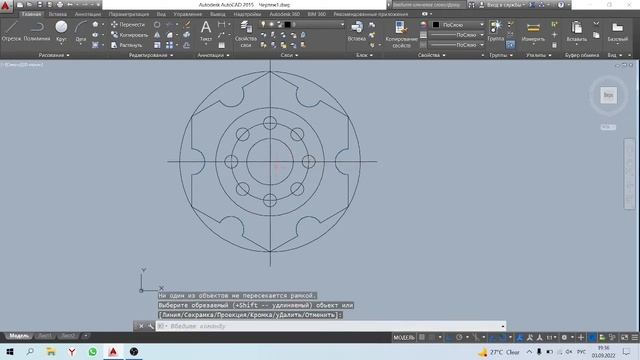Image resolution: width=640 pixels, height=360 pixels.
Task: Open File Explorer from the taskbar
Action: 51,351
